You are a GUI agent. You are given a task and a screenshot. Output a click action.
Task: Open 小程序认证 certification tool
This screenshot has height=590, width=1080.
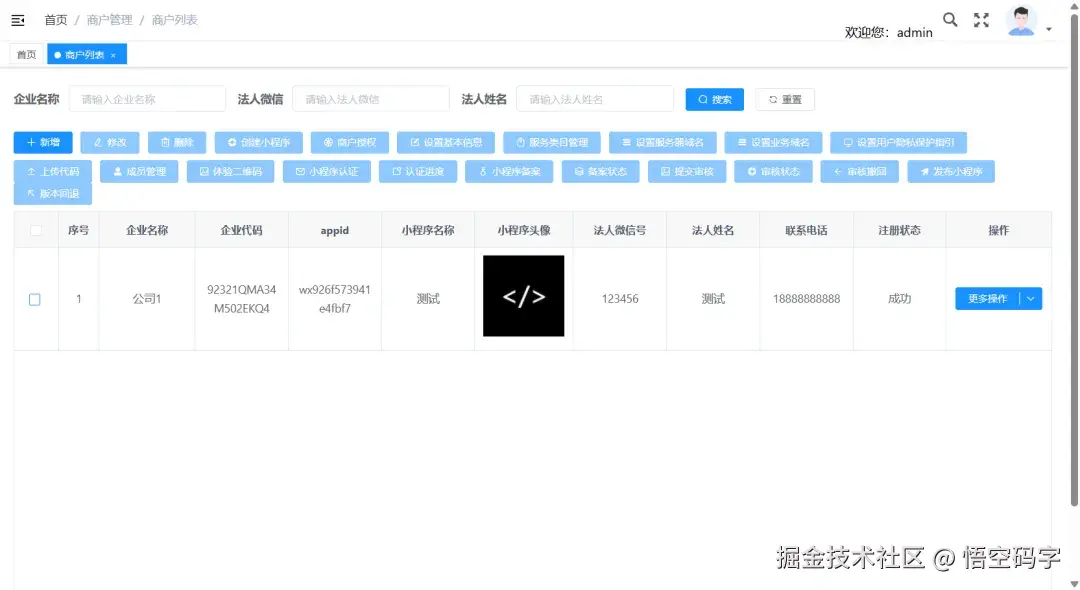point(325,171)
